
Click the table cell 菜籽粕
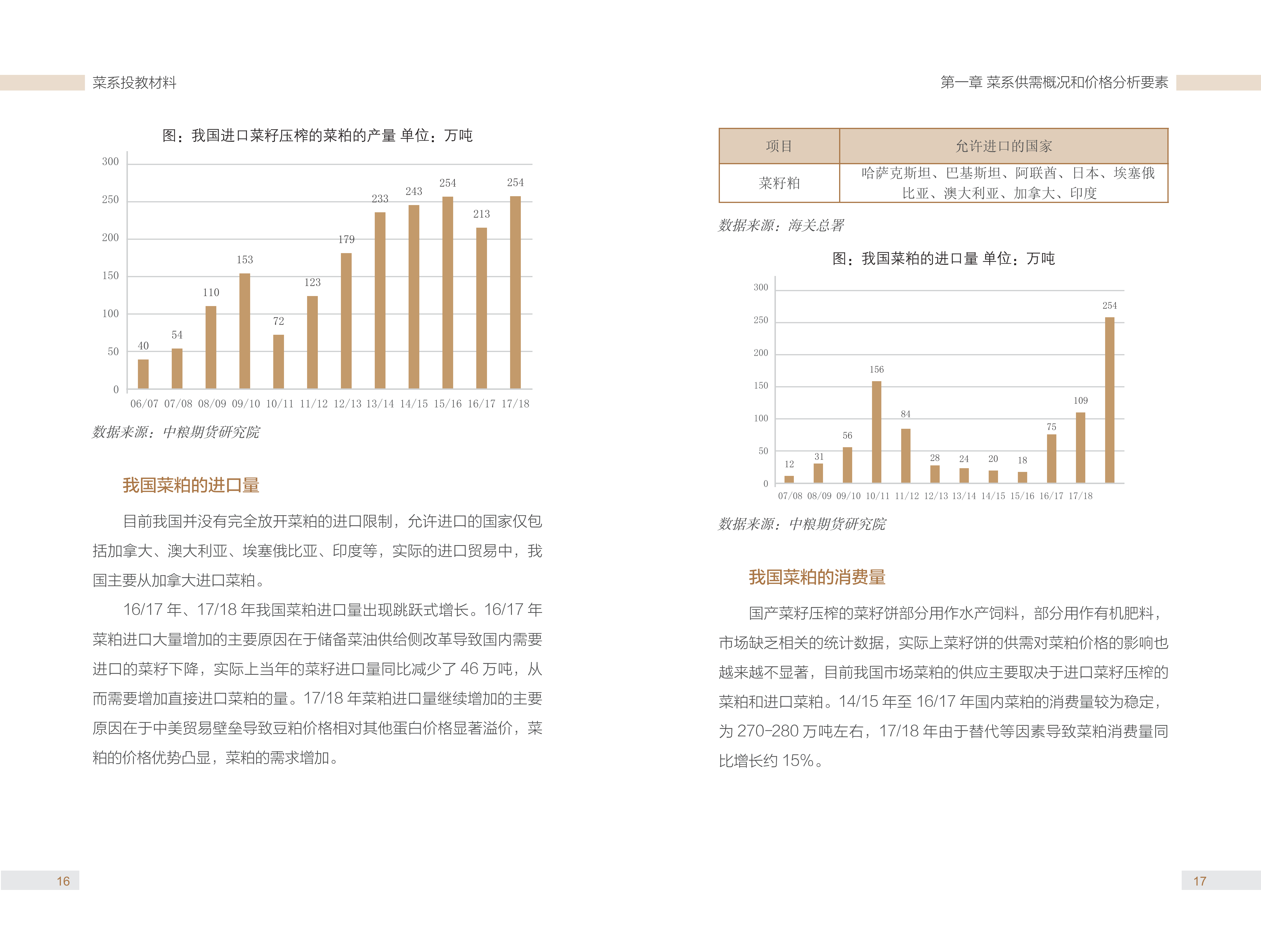coord(779,183)
